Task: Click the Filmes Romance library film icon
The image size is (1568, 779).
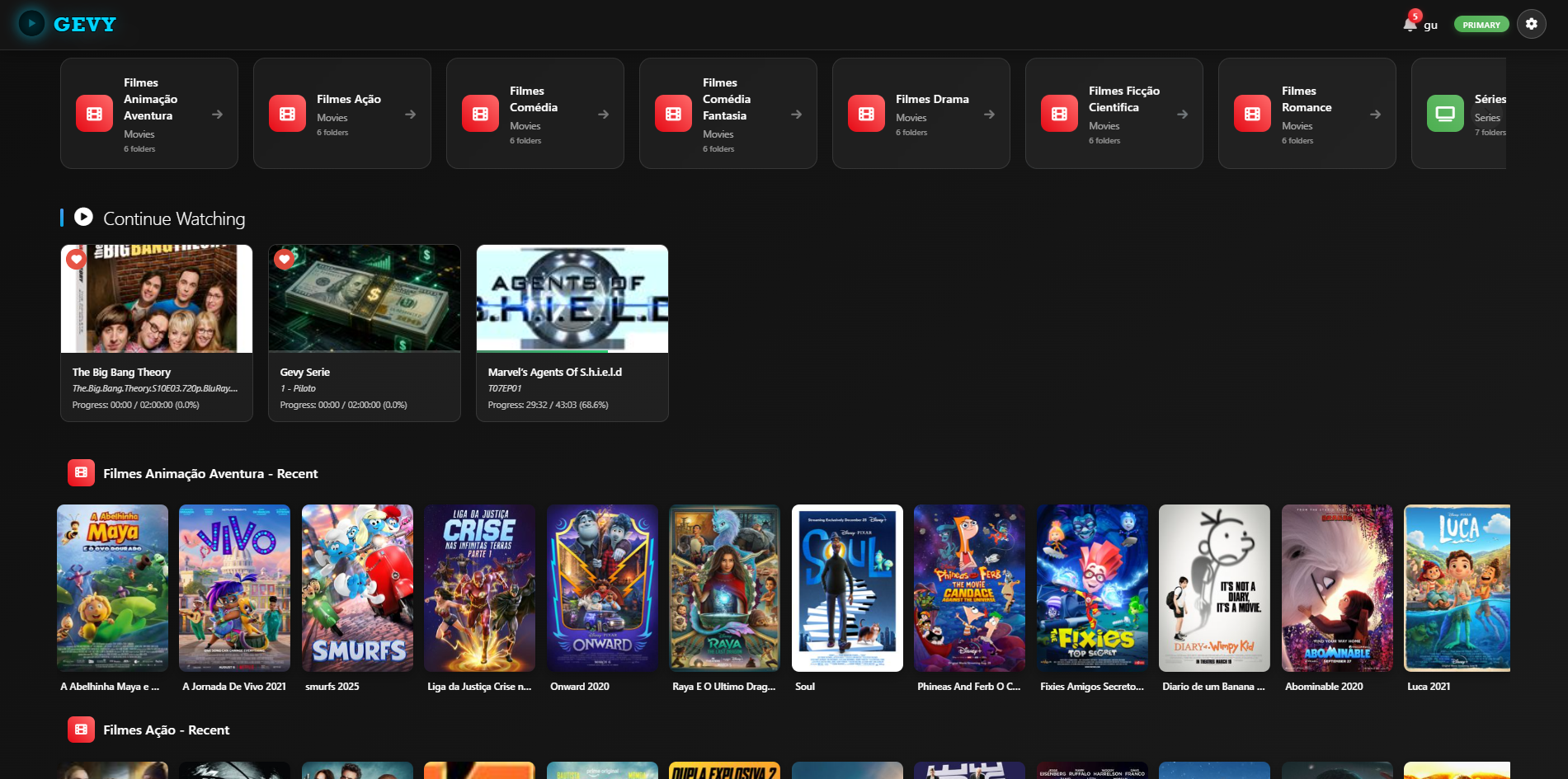Action: click(1252, 114)
